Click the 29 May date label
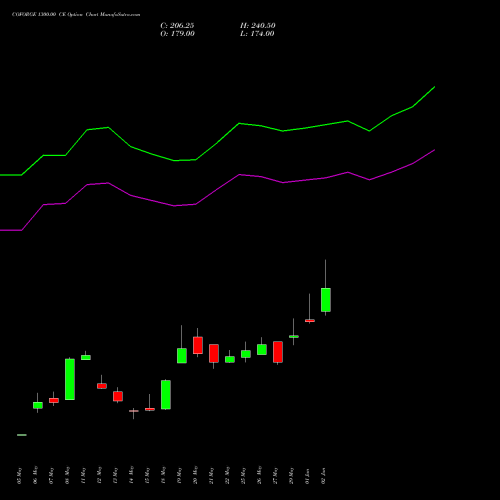The width and height of the screenshot is (500, 500). [291, 475]
